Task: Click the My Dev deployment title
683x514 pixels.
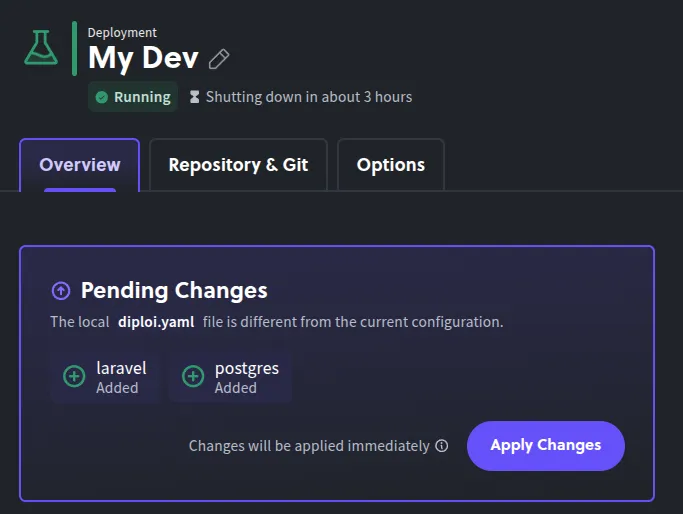Action: [143, 58]
